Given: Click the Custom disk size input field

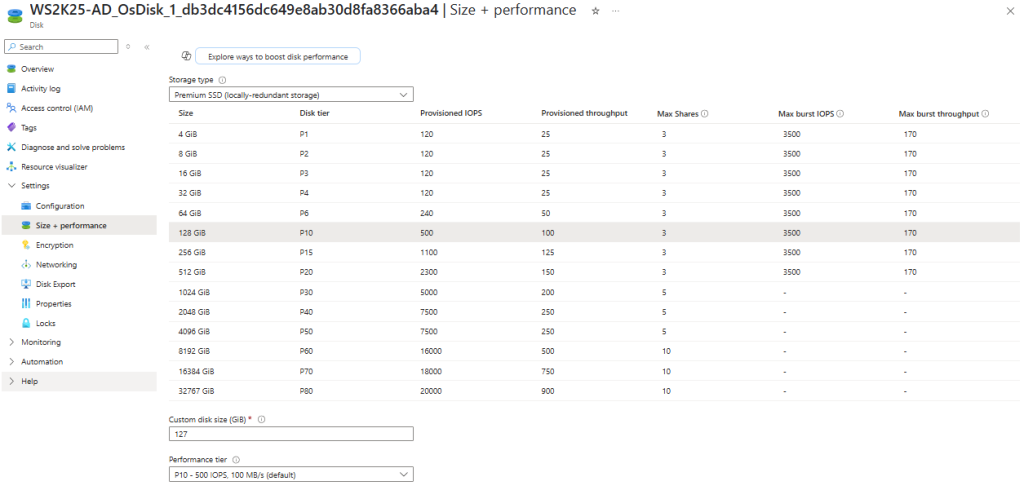Looking at the screenshot, I should [x=291, y=434].
